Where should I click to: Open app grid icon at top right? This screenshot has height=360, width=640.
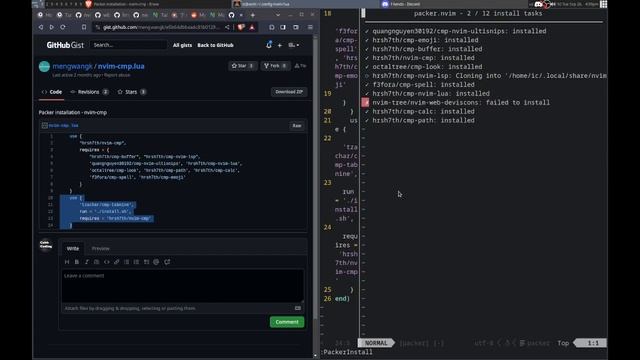tap(603, 4)
